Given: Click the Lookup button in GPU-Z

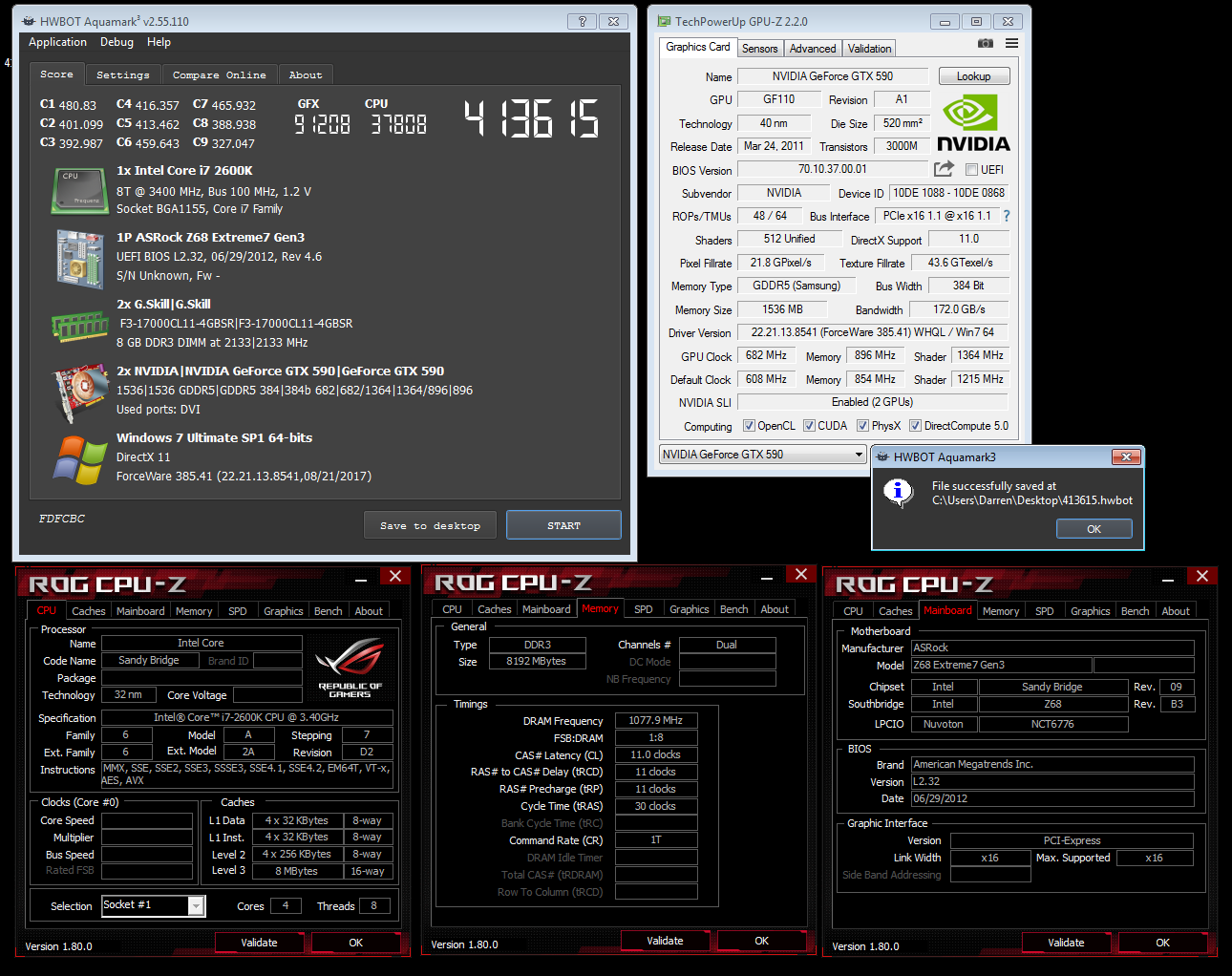Looking at the screenshot, I should 973,76.
